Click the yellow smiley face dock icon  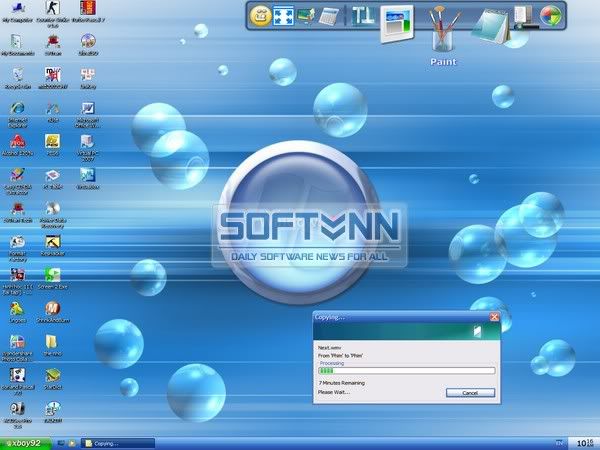(x=261, y=16)
